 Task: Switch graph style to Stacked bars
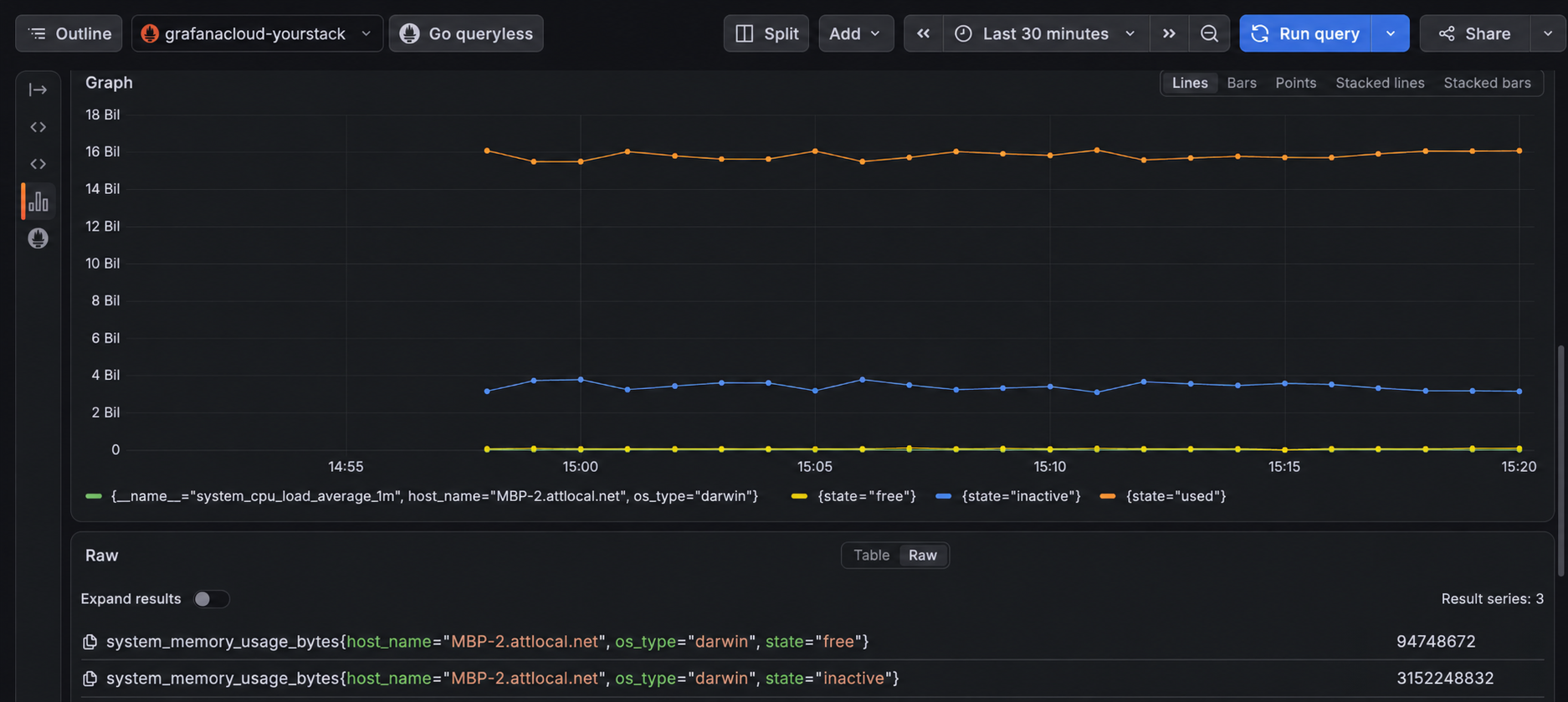coord(1487,83)
